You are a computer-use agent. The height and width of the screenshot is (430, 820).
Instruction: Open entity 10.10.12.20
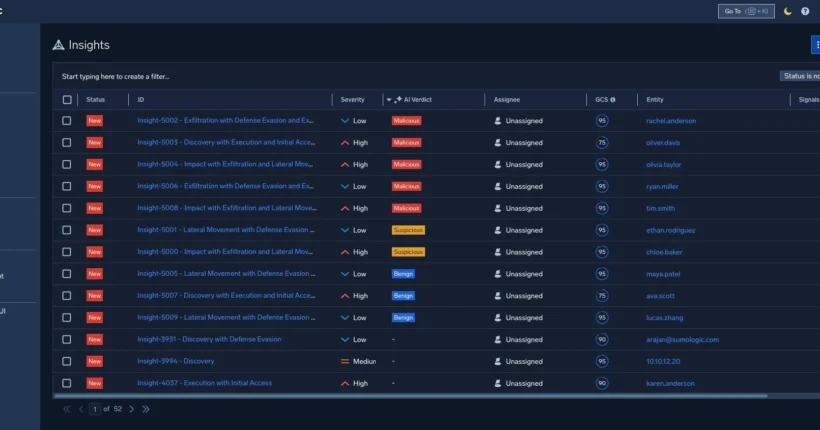pyautogui.click(x=663, y=361)
